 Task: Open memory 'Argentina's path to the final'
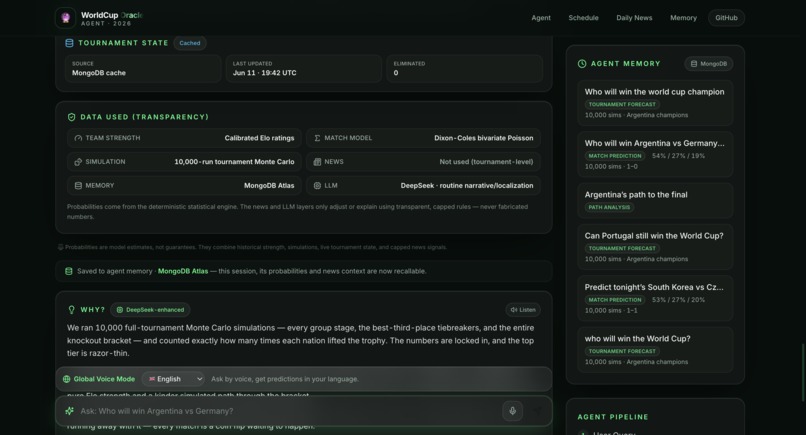pyautogui.click(x=655, y=201)
